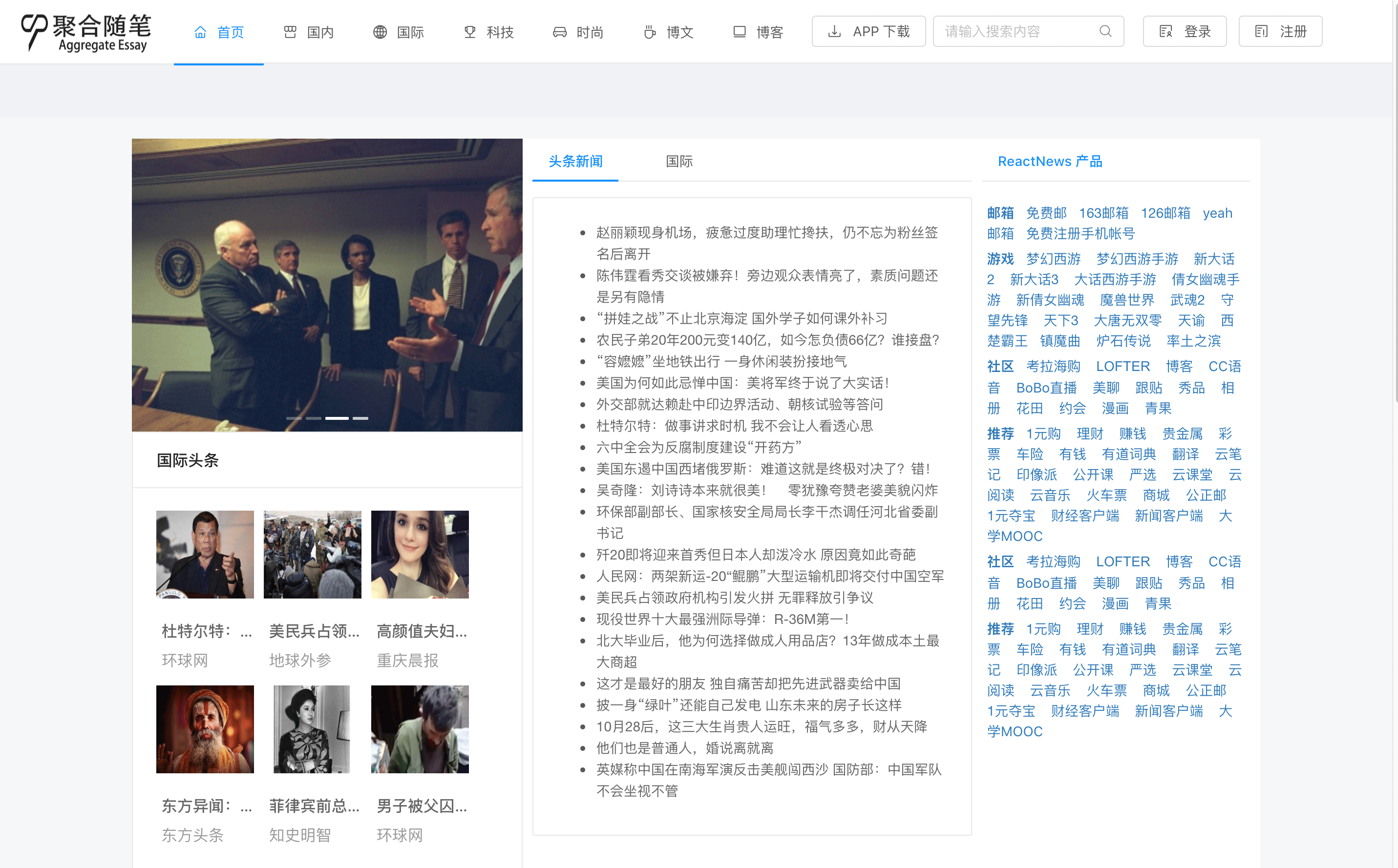Click the magnifier search icon

(x=1105, y=31)
